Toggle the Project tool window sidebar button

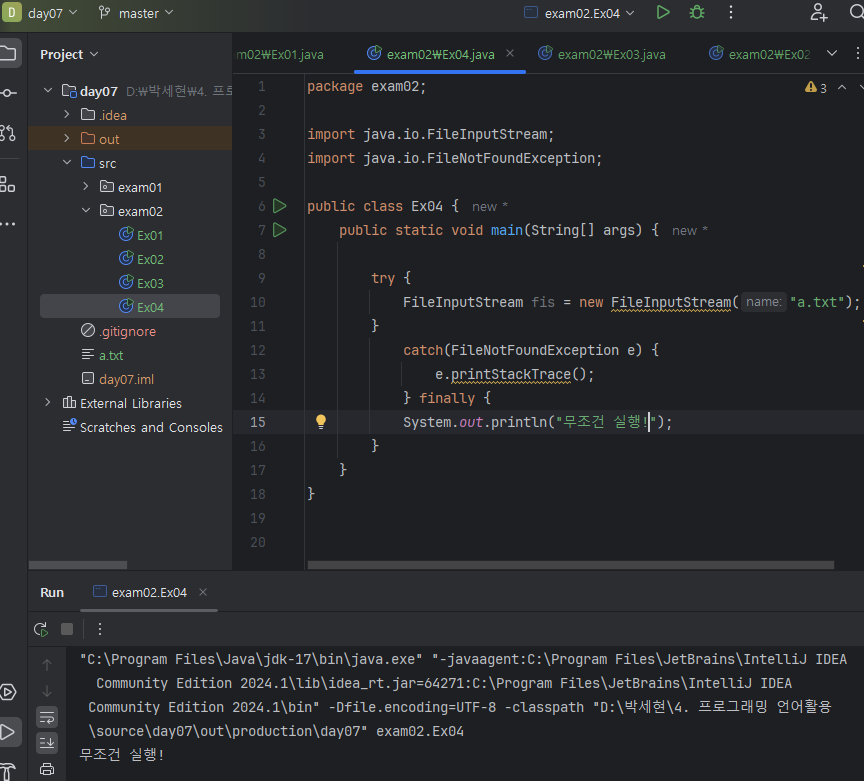coord(8,52)
